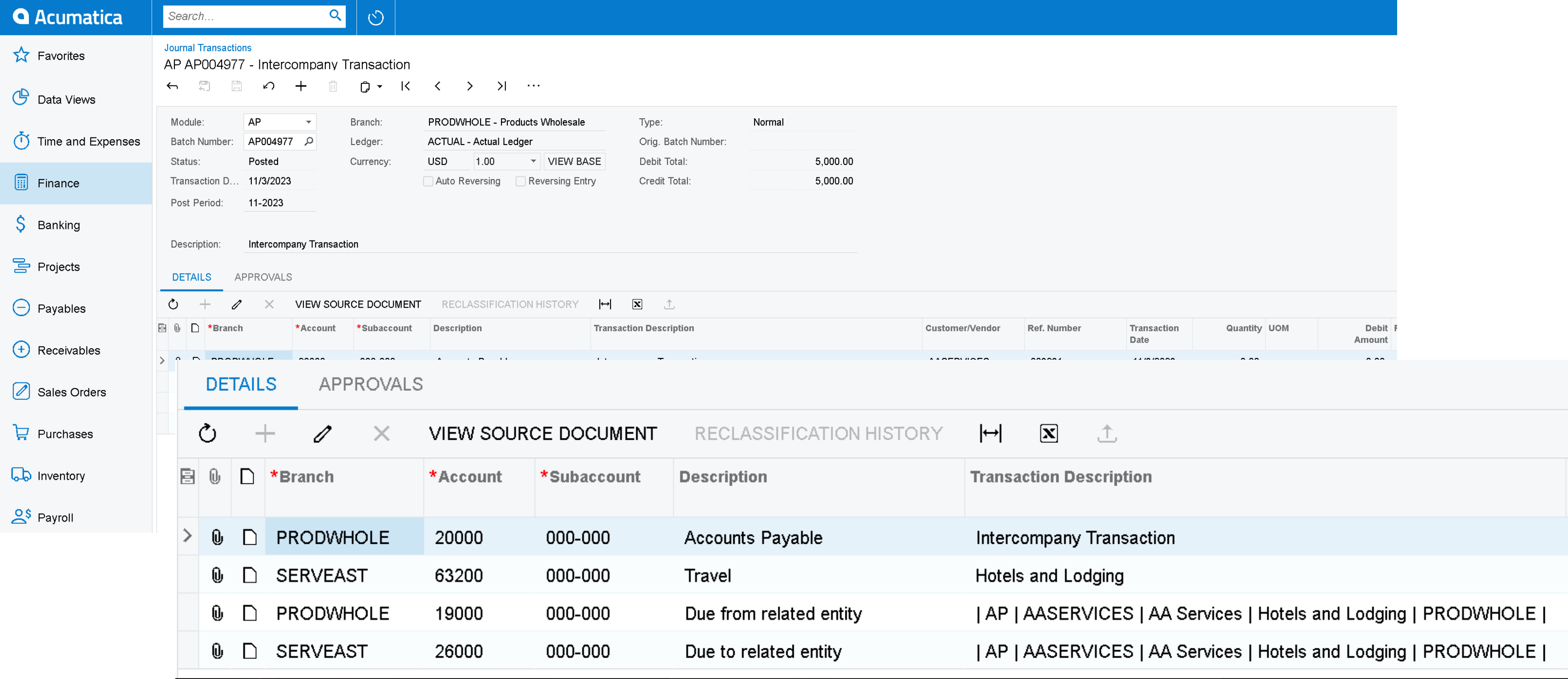This screenshot has height=679, width=1568.
Task: Open the Batch Number lookup
Action: pos(309,142)
